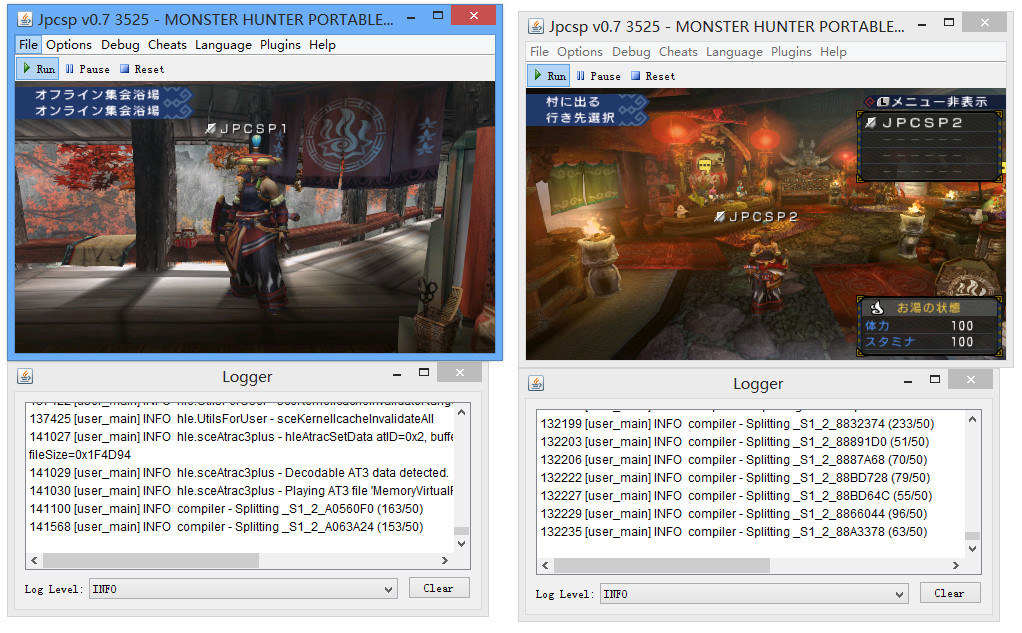Clear the right Logger output
Viewport: 1022px width, 633px height.
pos(949,593)
